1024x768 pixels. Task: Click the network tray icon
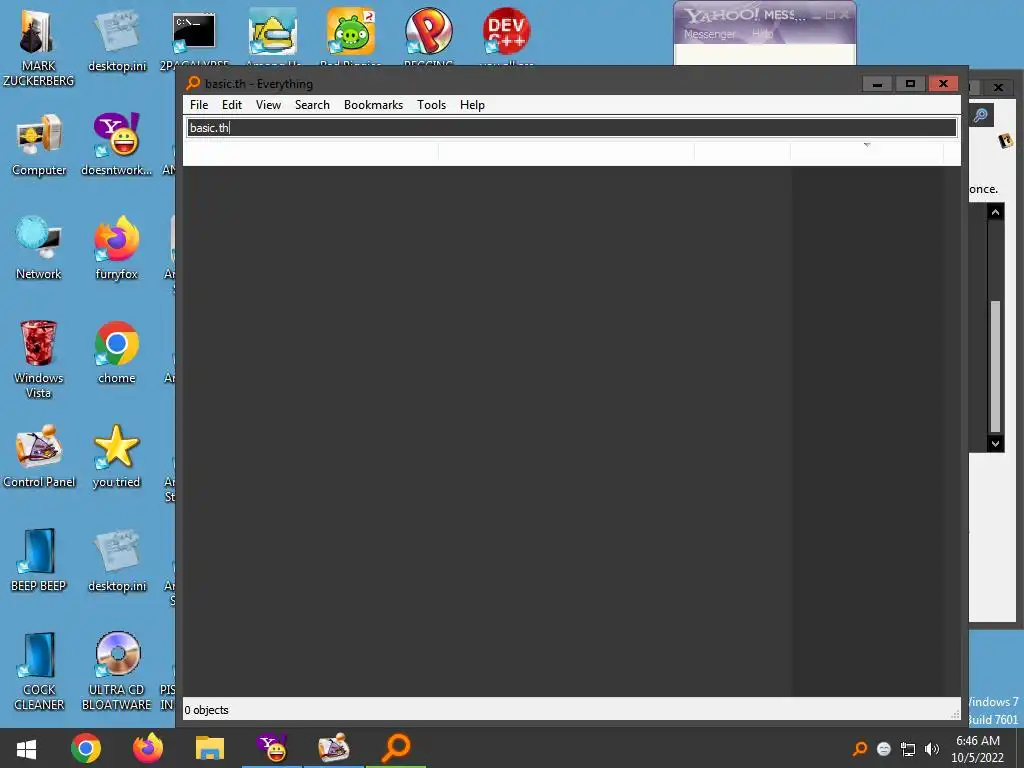[x=908, y=749]
